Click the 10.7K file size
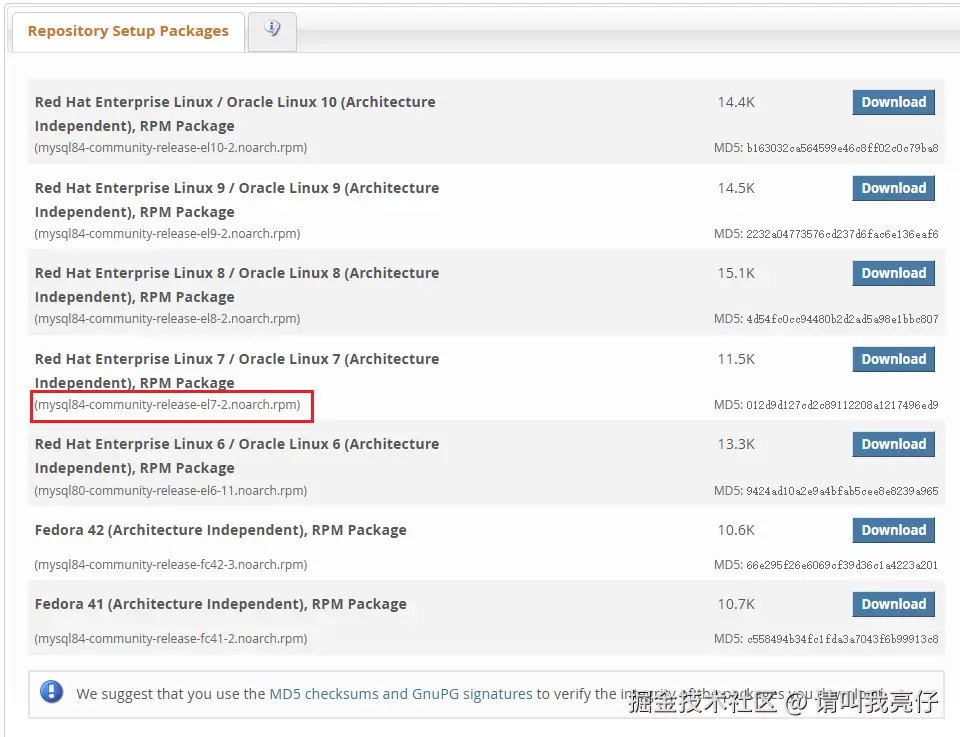960x737 pixels. 736,604
